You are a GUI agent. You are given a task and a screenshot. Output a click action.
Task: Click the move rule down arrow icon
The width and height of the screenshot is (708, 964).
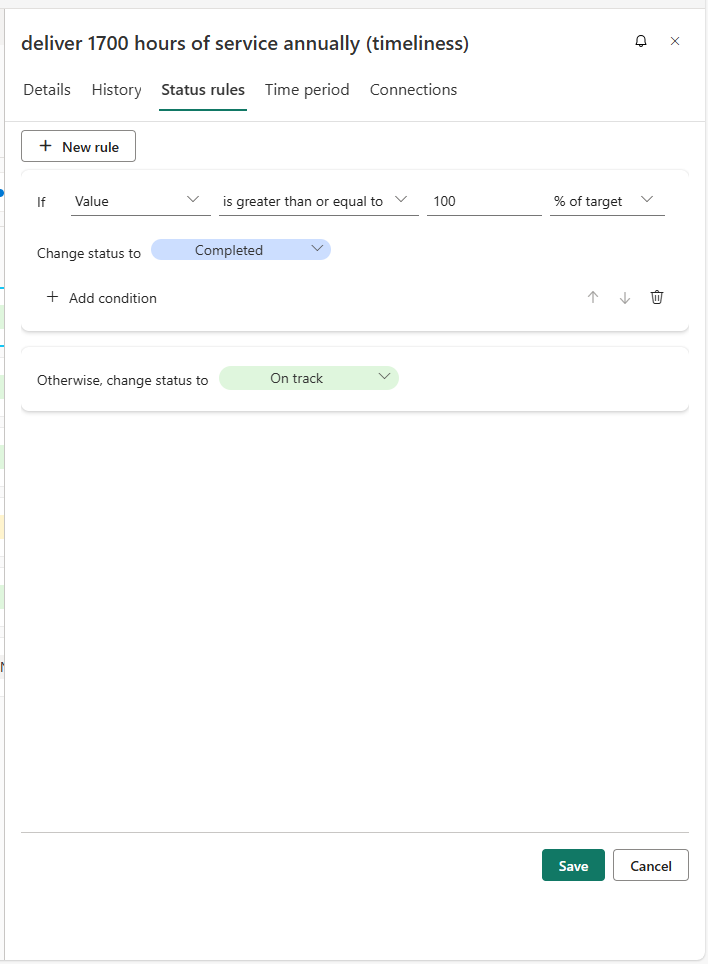tap(625, 297)
